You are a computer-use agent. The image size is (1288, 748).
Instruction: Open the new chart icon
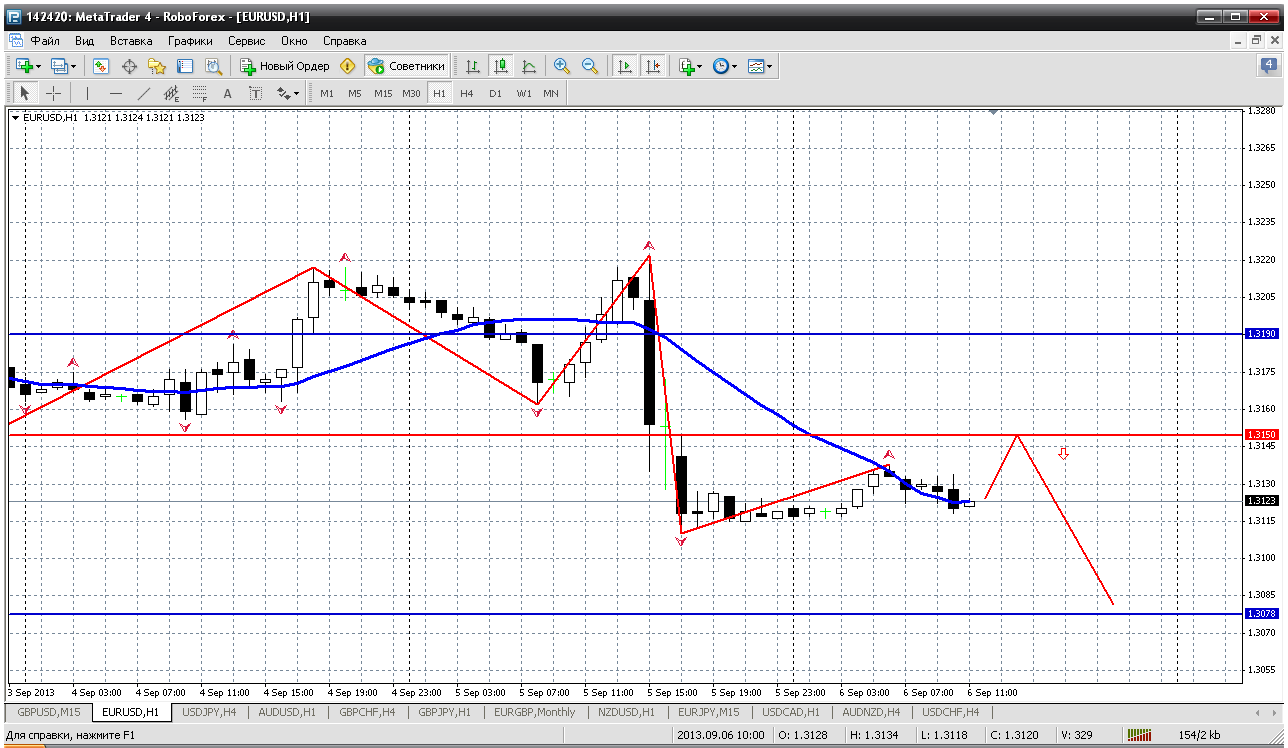coord(24,66)
